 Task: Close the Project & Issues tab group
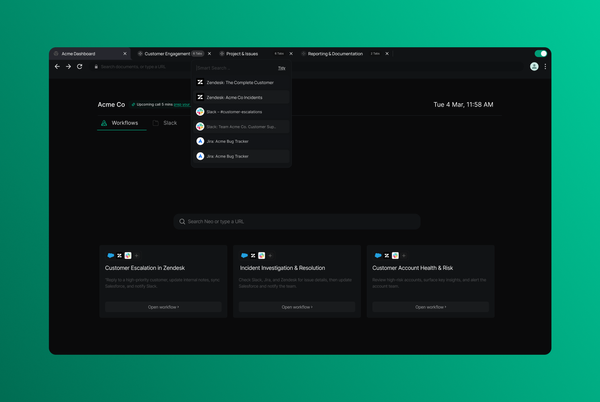[x=291, y=54]
